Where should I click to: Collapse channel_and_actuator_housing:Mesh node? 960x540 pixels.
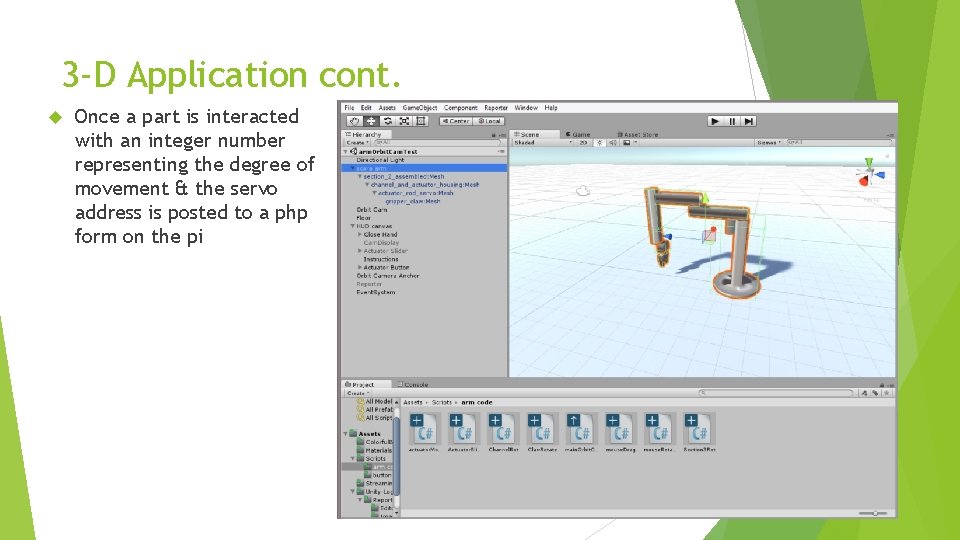click(367, 184)
